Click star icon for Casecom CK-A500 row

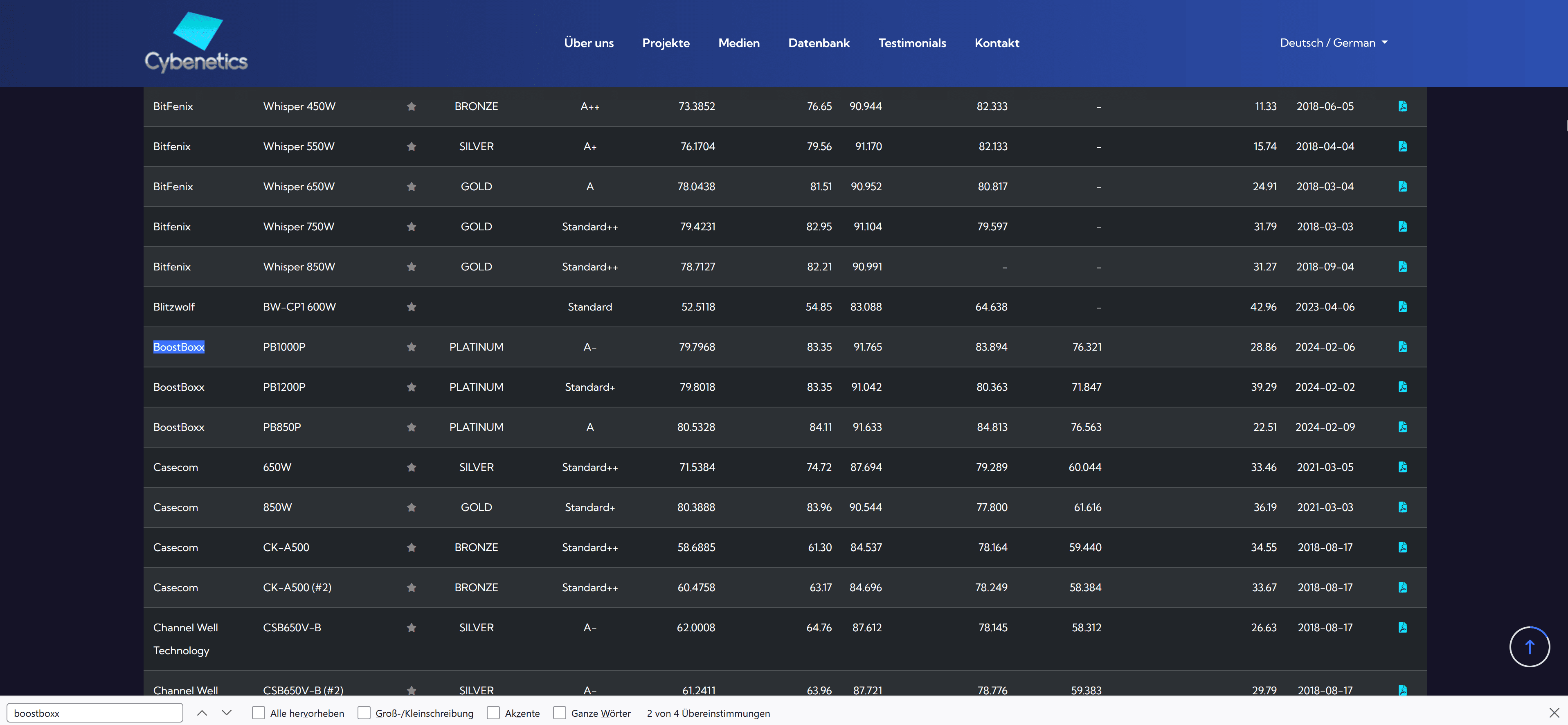(x=412, y=547)
